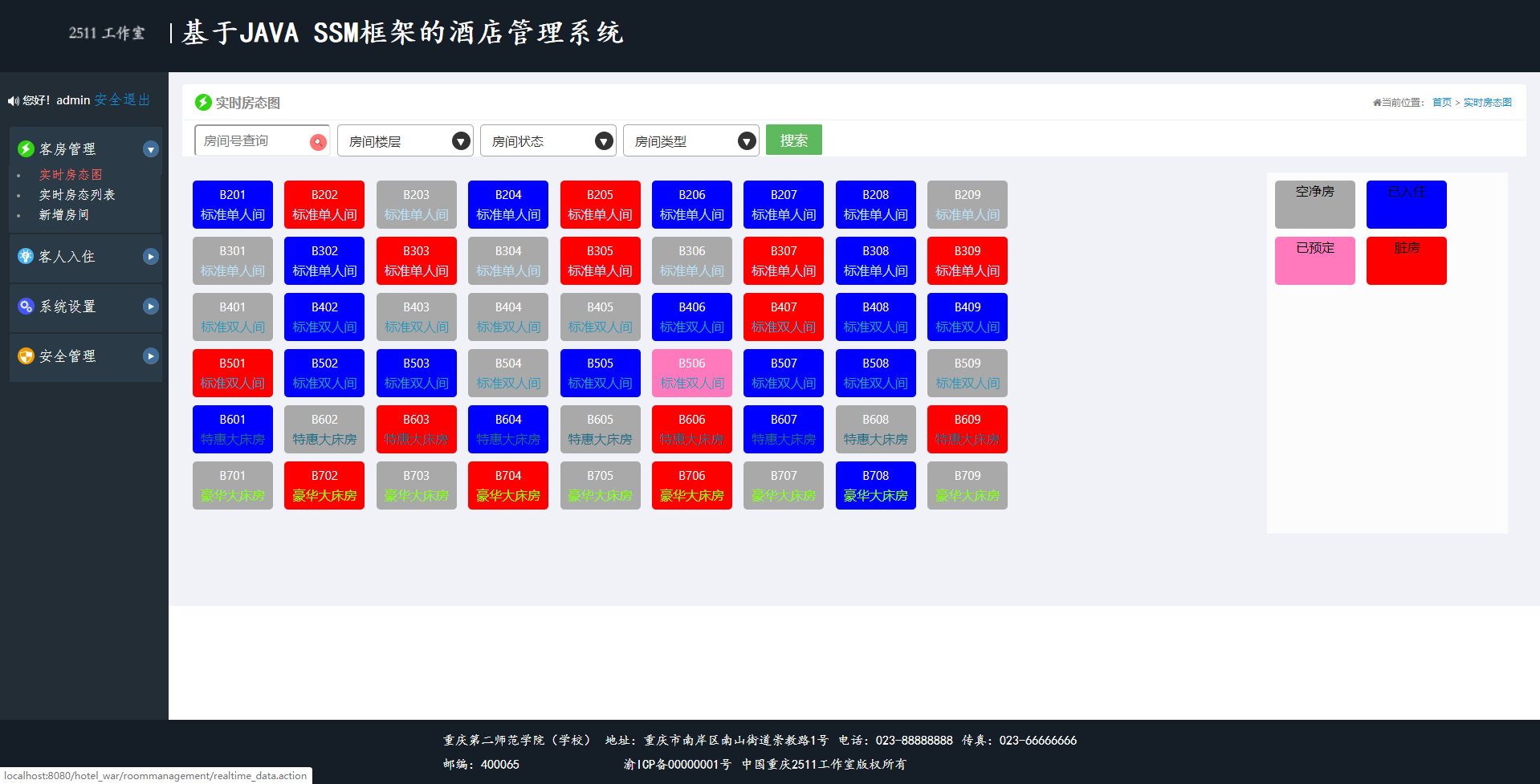The height and width of the screenshot is (784, 1540).
Task: Click the 基于JAVA SSM框架 header title
Action: 402,33
